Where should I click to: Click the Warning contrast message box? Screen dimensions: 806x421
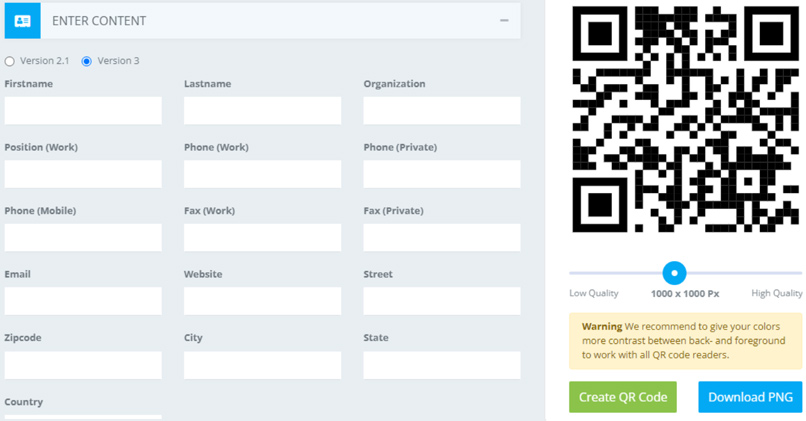click(686, 341)
